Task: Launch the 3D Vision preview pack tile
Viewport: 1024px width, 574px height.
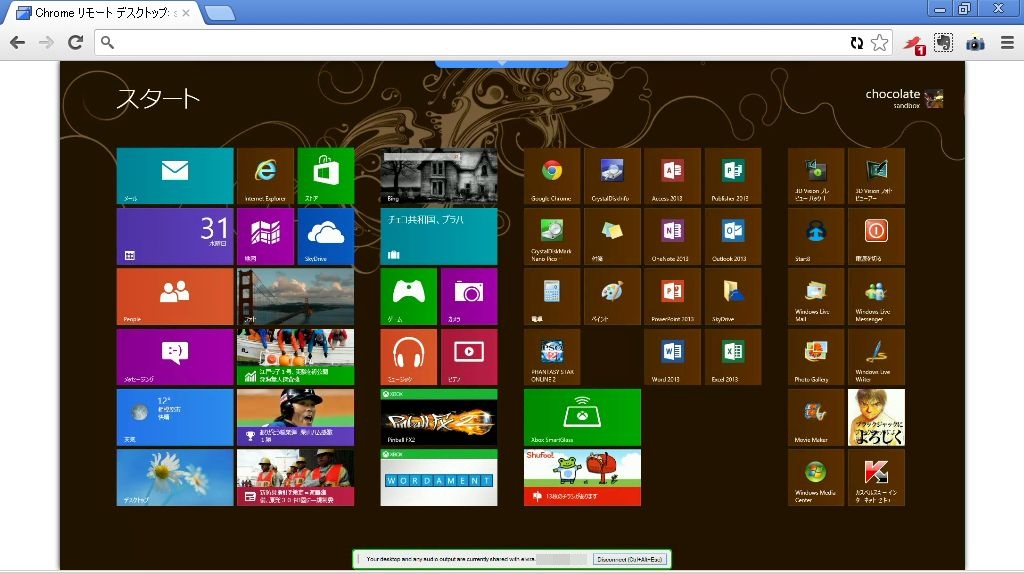Action: coord(816,176)
